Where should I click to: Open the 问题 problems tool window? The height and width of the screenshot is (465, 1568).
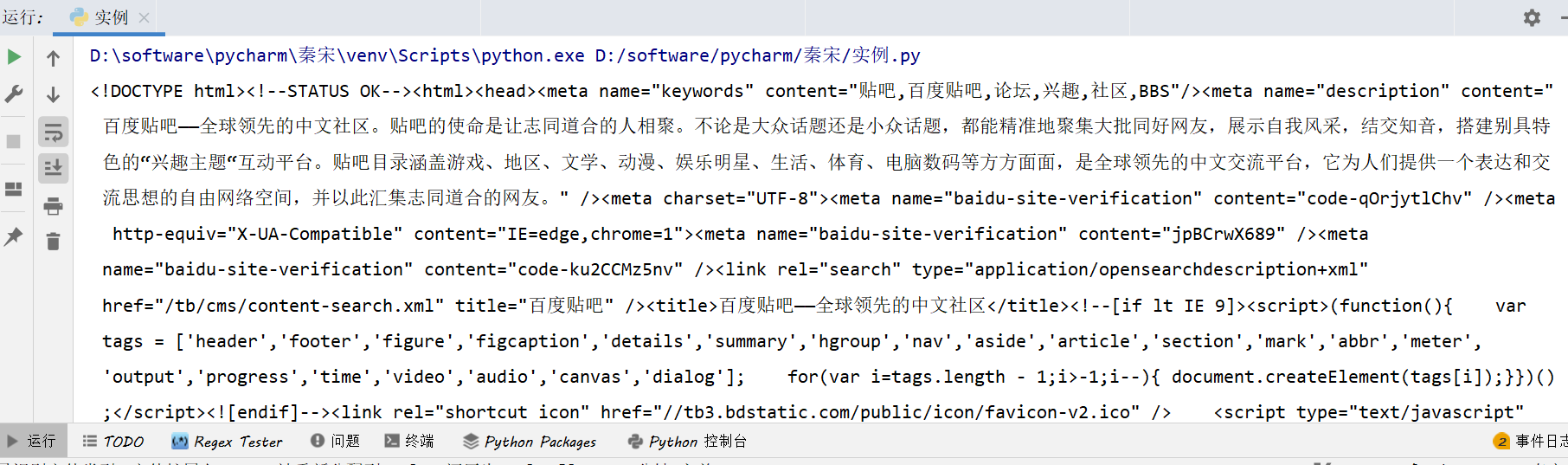[336, 441]
